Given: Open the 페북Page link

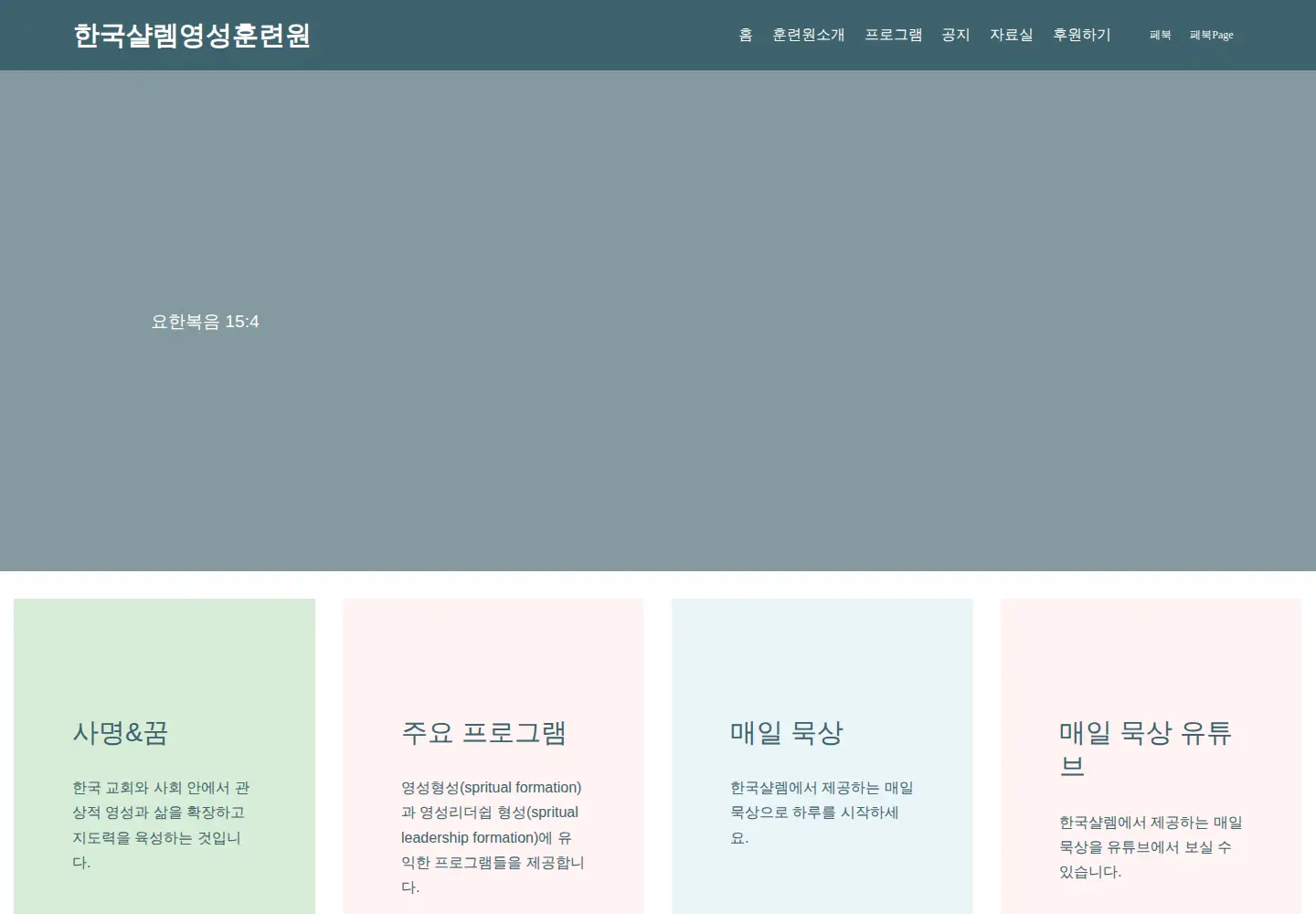Looking at the screenshot, I should tap(1212, 35).
